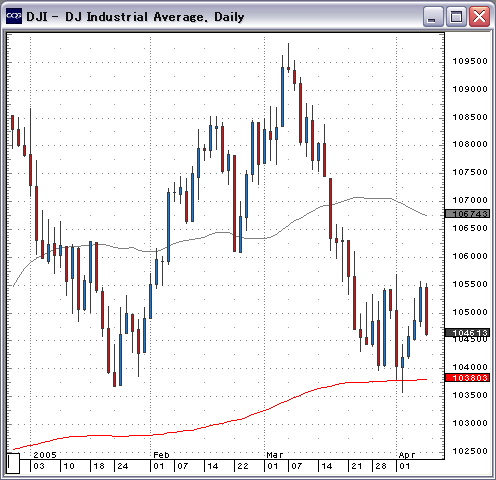Click the Mar month label on time axis
The height and width of the screenshot is (480, 496).
coord(275,455)
